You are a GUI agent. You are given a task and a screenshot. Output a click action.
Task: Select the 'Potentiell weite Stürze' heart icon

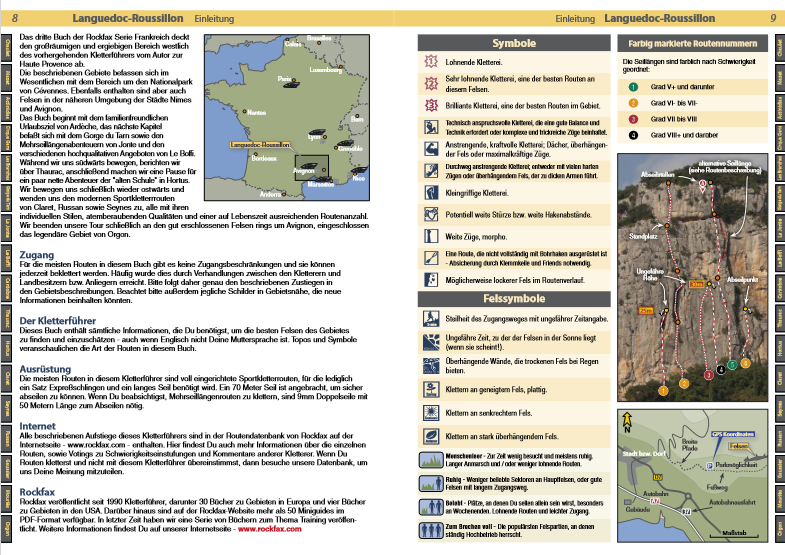(431, 214)
